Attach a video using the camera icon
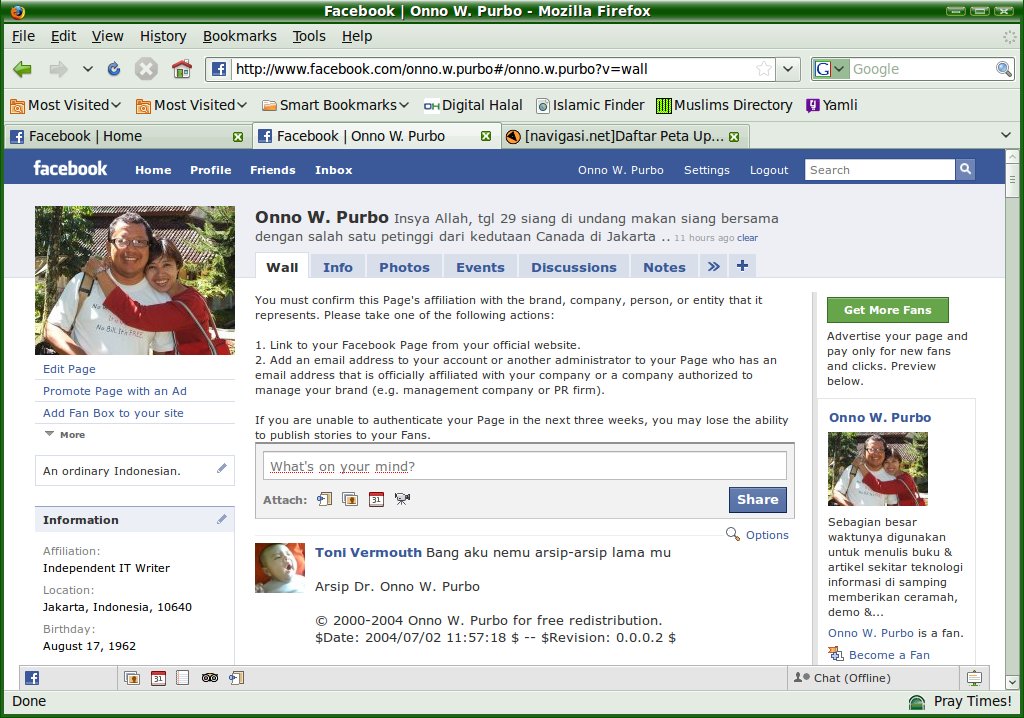Screen dimensions: 1024x718 coord(402,499)
